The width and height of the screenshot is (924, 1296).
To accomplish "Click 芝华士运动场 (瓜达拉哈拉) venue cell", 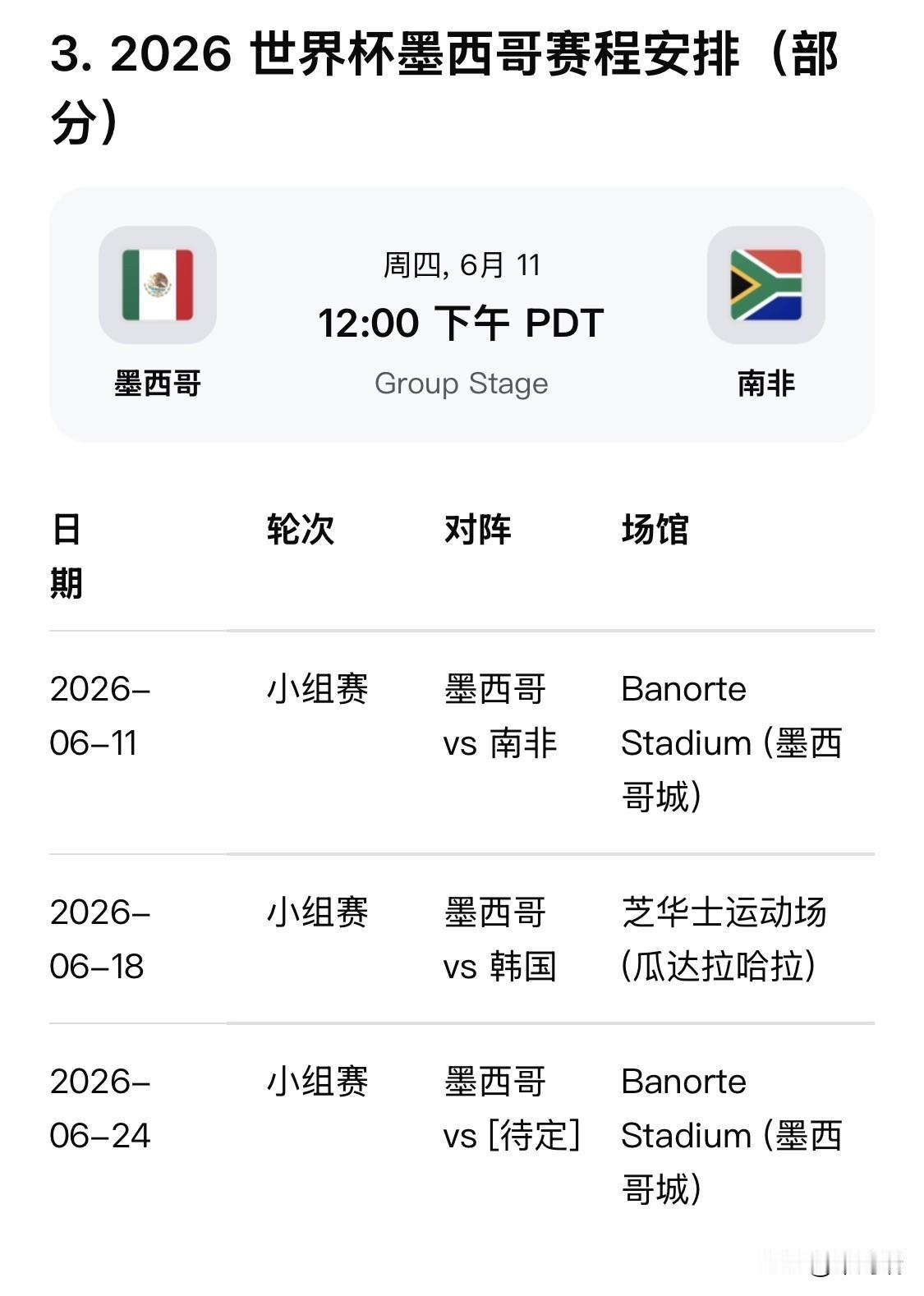I will point(724,940).
